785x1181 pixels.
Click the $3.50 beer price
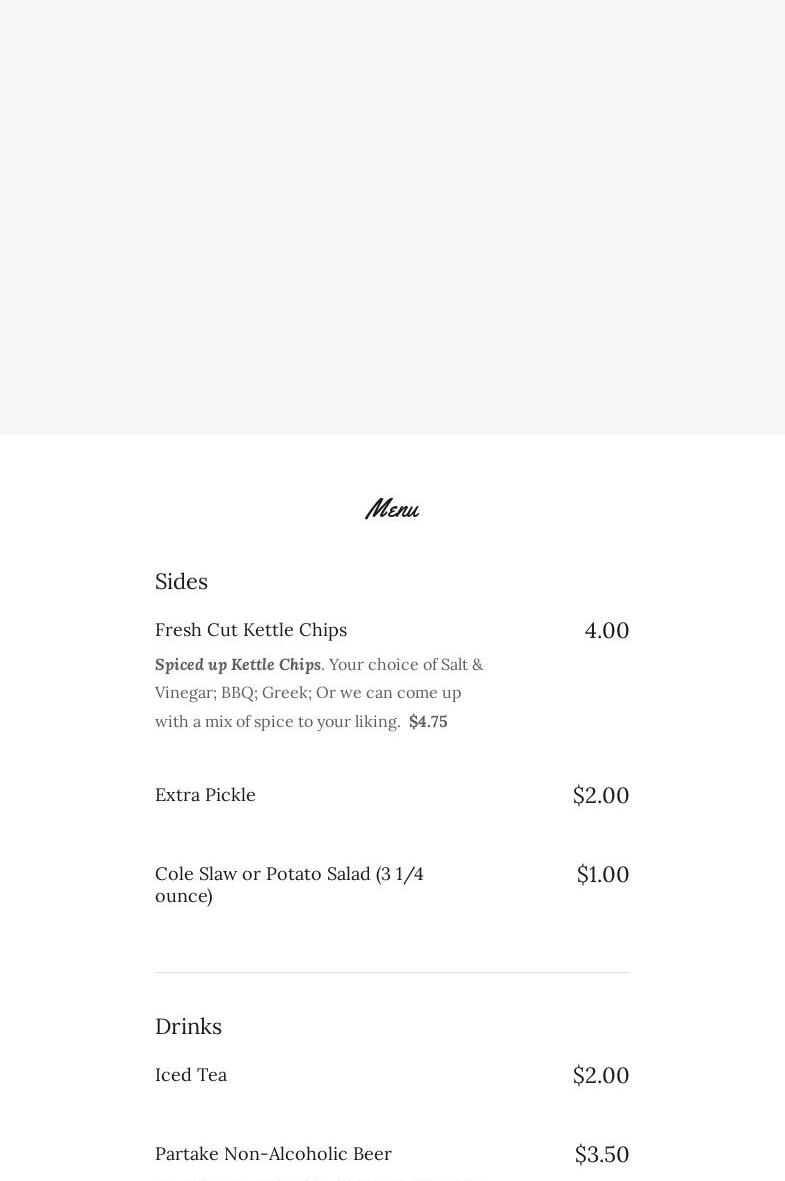point(601,1155)
